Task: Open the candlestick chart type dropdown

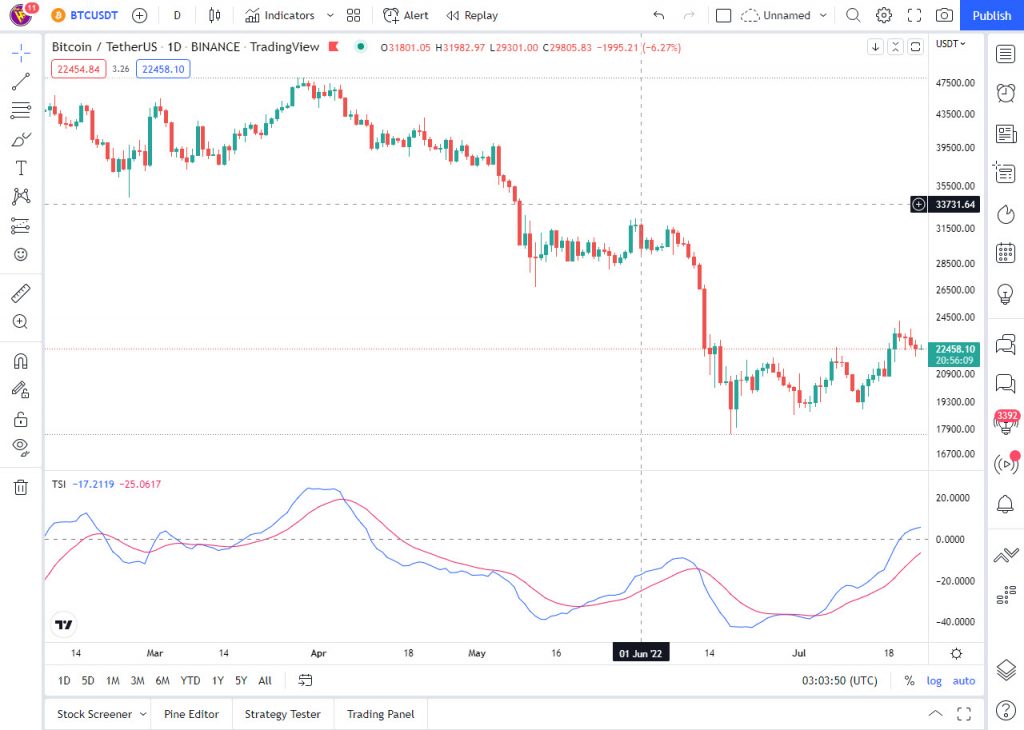Action: (214, 16)
